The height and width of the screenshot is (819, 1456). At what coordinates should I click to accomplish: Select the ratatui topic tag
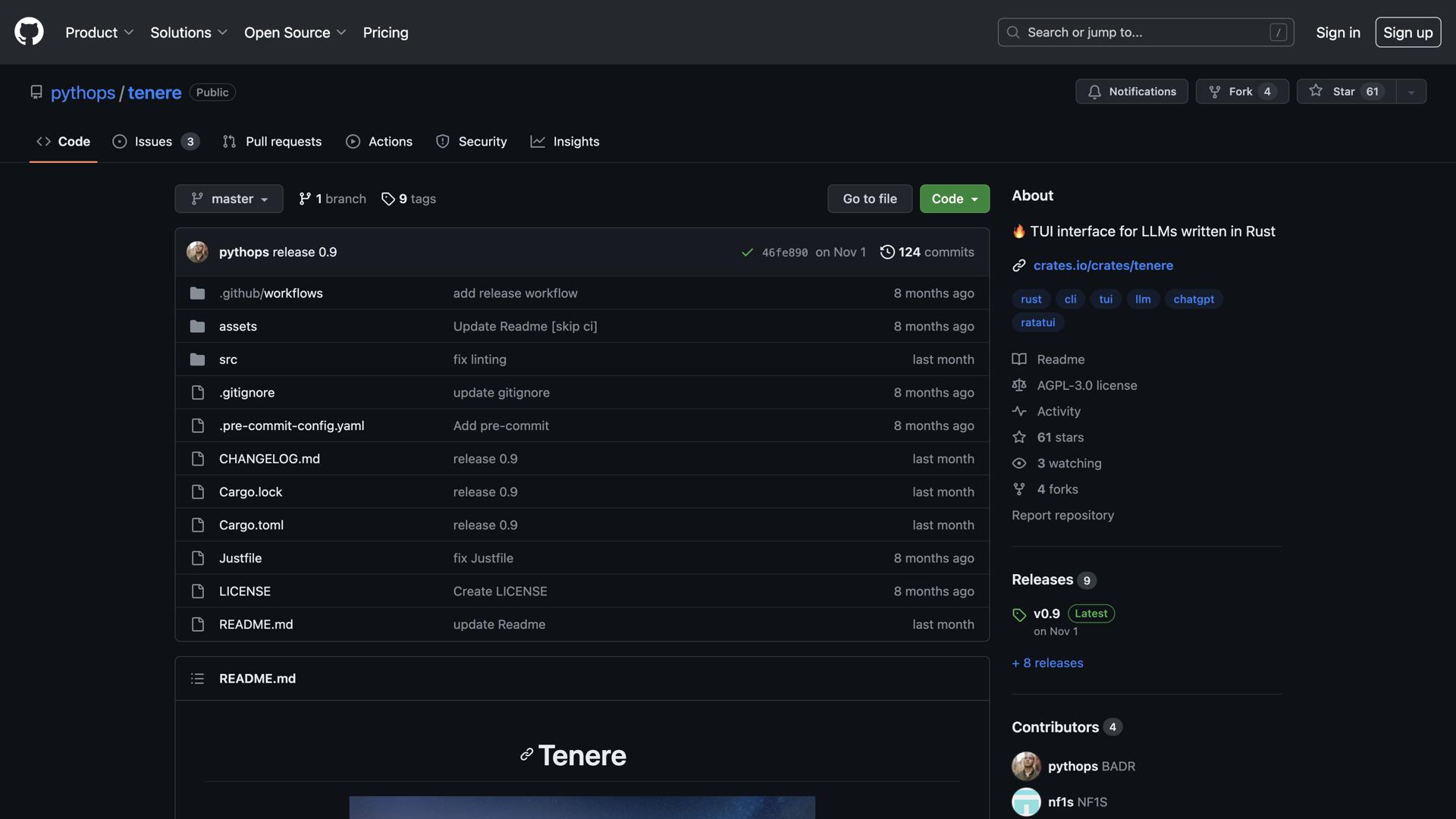click(1037, 322)
